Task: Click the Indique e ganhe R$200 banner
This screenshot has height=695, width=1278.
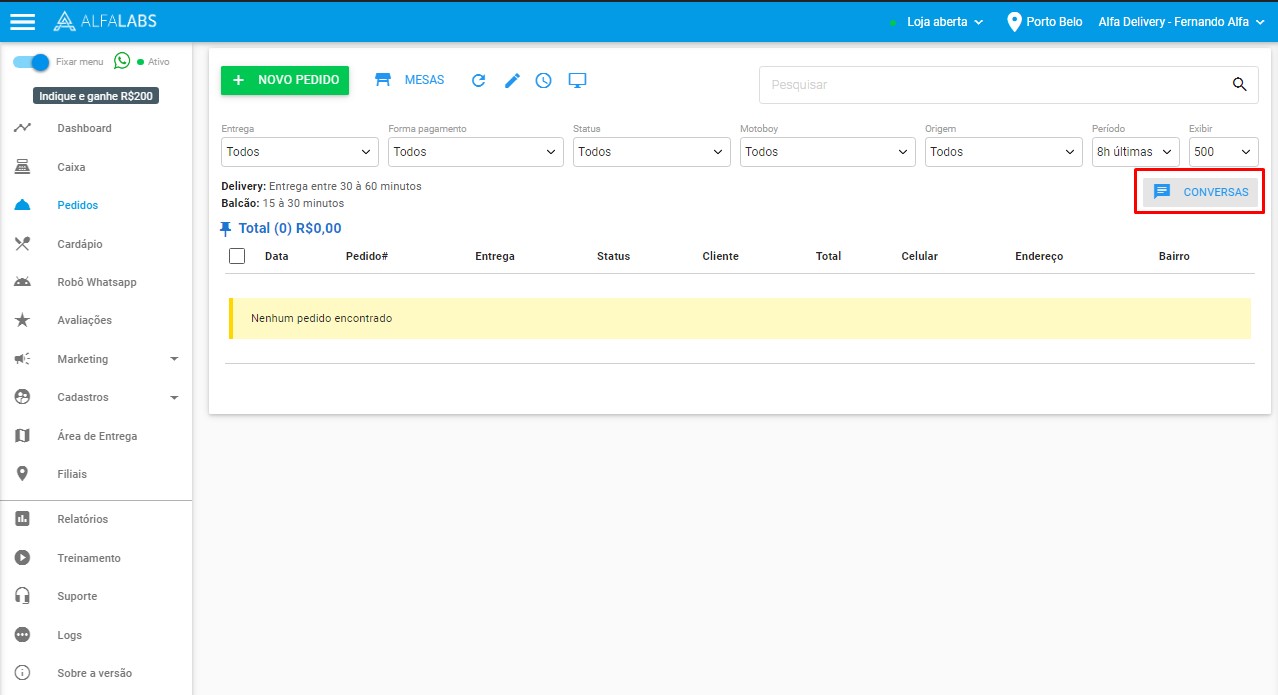Action: pos(96,96)
